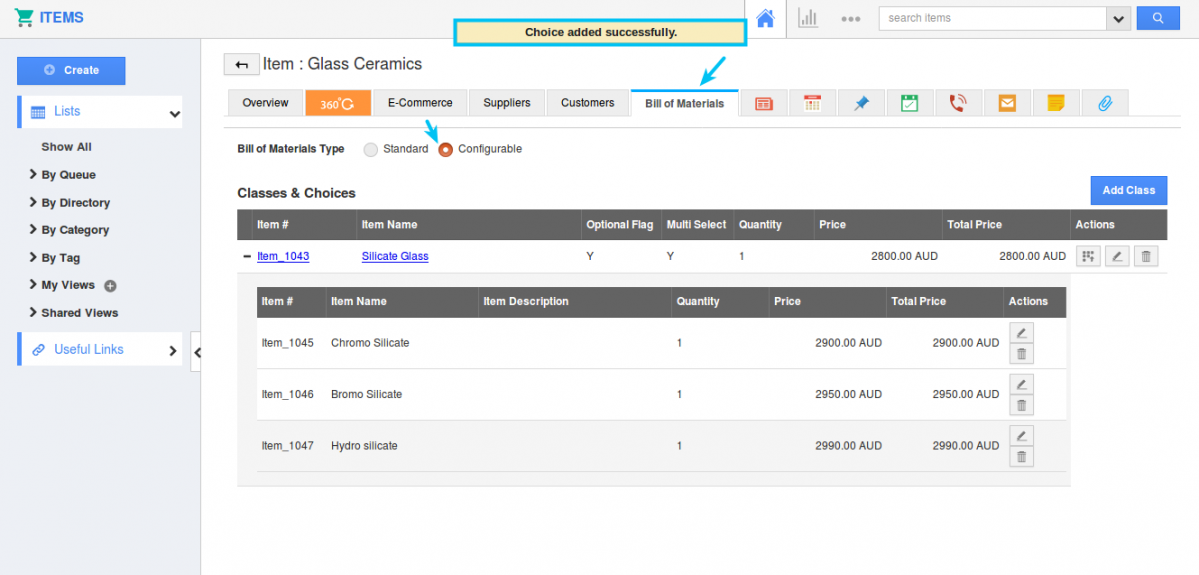Image resolution: width=1199 pixels, height=575 pixels.
Task: Click the Add Class button
Action: click(1128, 190)
